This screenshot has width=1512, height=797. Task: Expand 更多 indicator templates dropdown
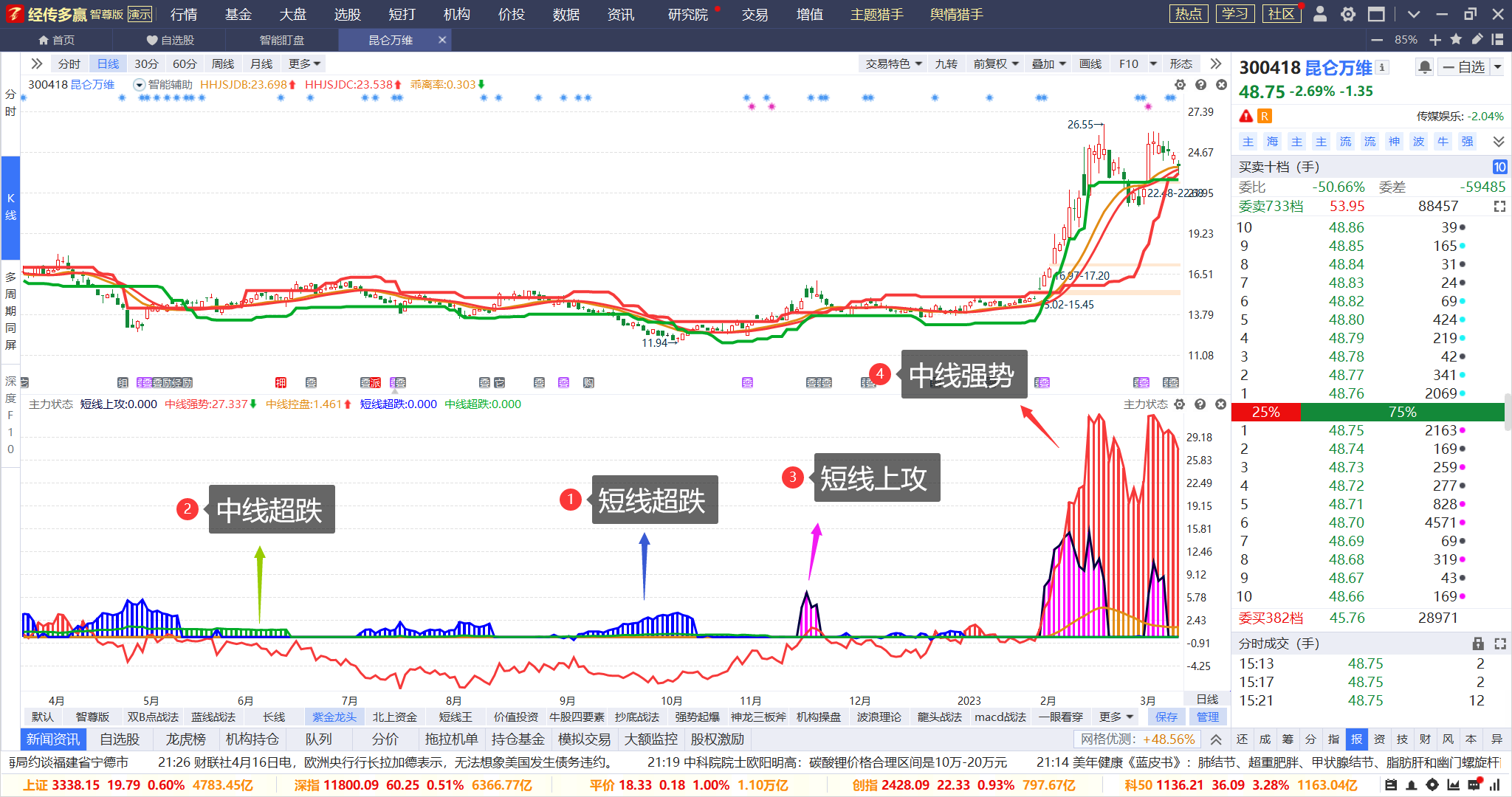click(1116, 717)
